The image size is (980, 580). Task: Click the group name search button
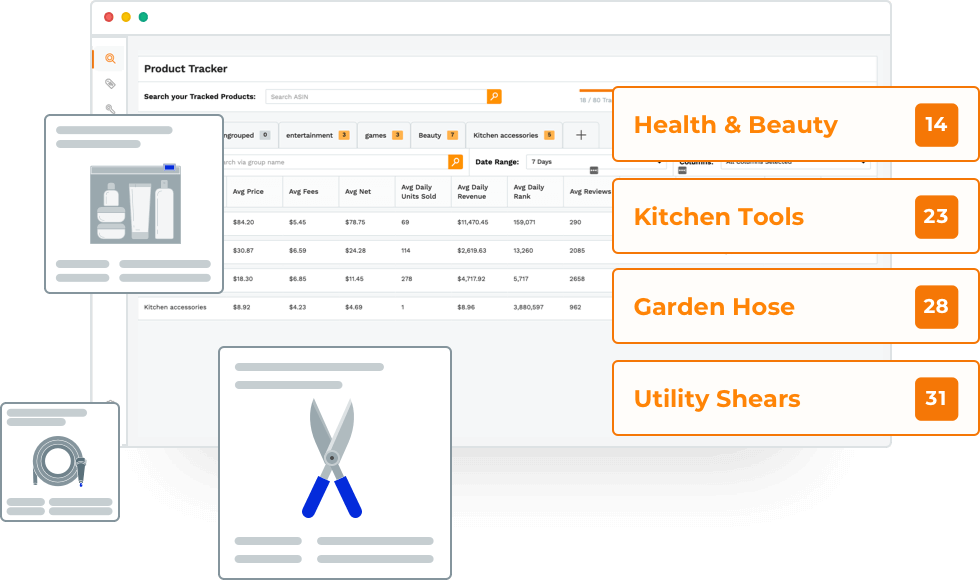pos(456,162)
